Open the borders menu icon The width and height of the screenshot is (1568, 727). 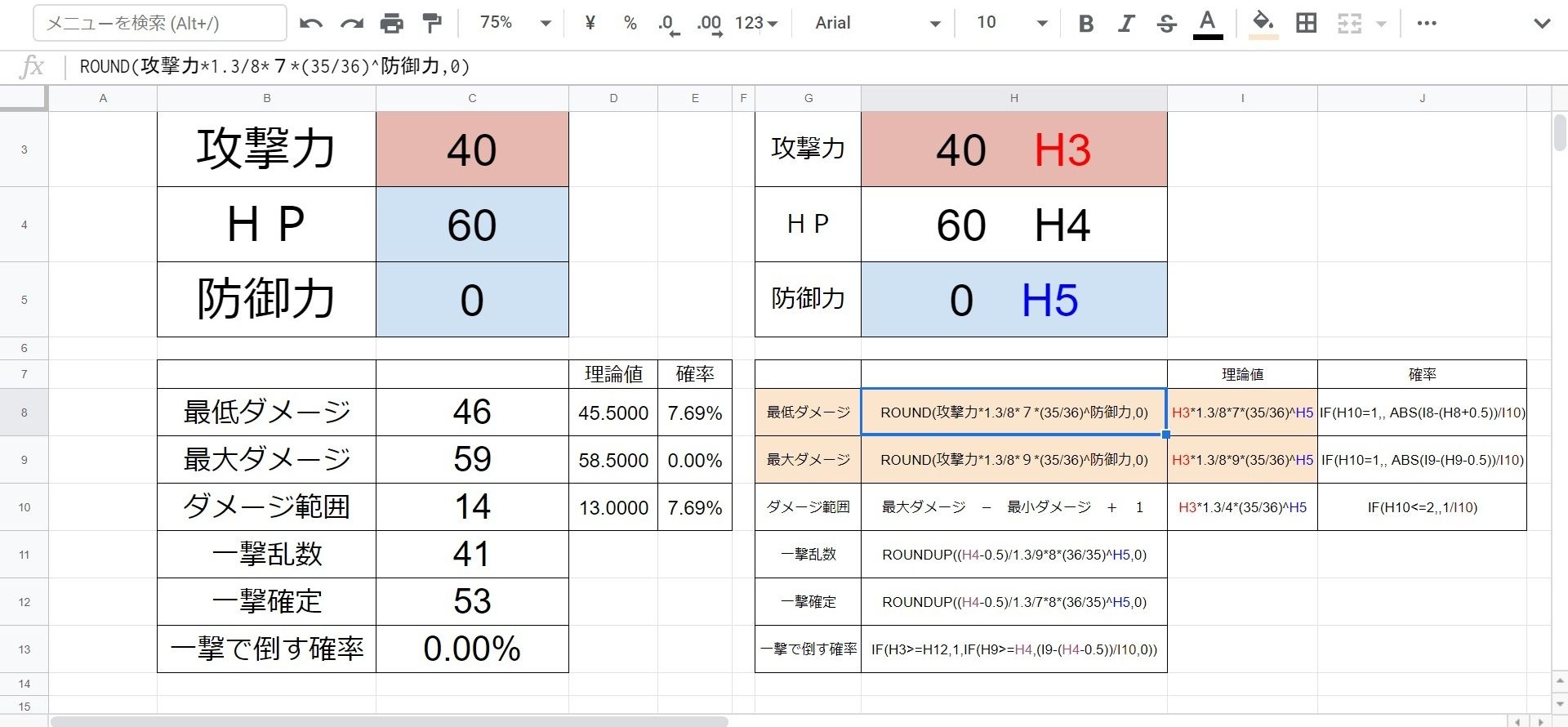coord(1306,24)
